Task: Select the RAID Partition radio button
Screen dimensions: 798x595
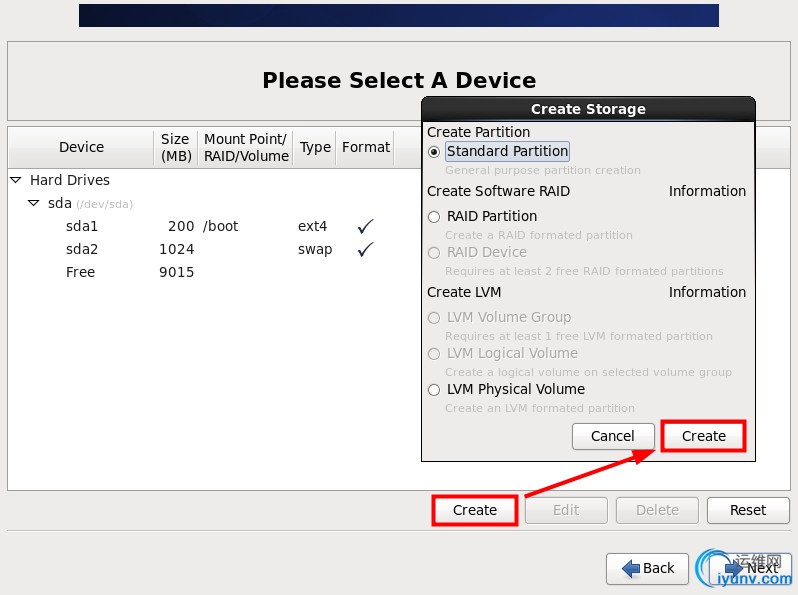Action: click(x=434, y=217)
